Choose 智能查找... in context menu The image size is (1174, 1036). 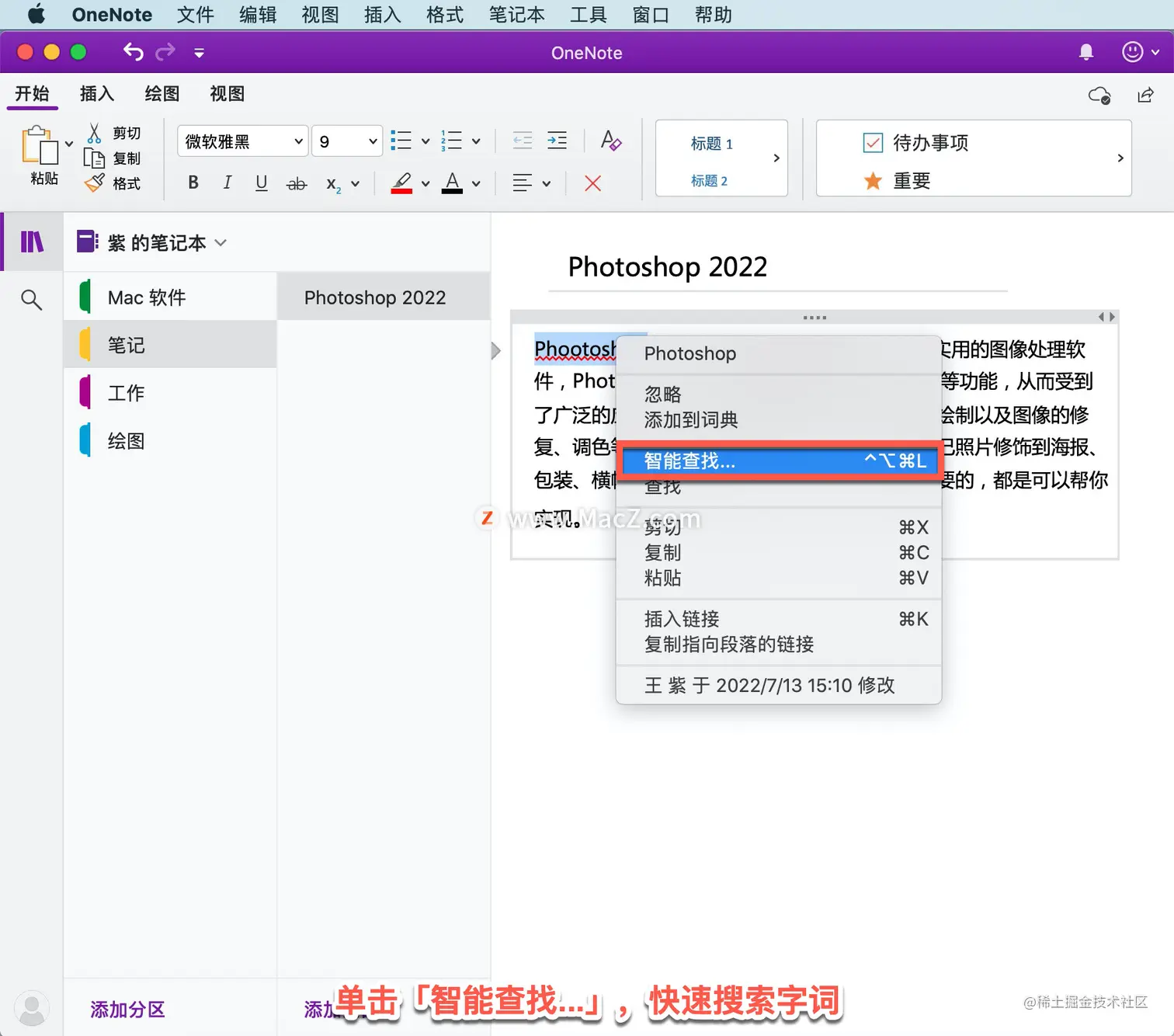click(x=778, y=461)
